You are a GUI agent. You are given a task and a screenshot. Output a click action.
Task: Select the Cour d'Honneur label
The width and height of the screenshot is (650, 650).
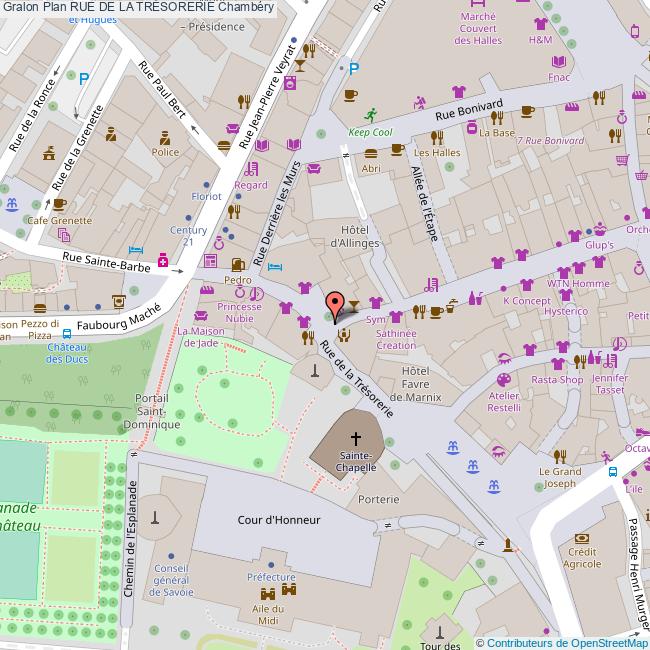click(279, 520)
